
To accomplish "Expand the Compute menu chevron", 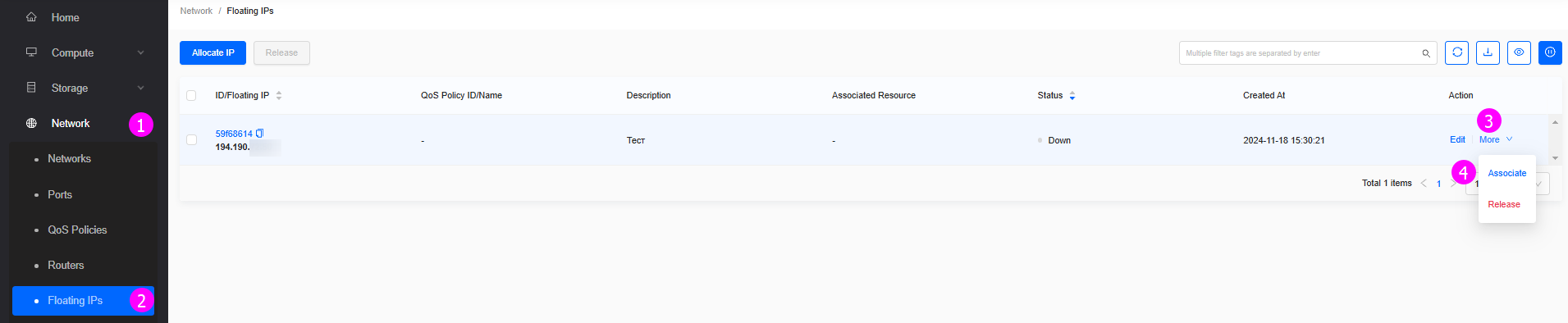I will (140, 52).
